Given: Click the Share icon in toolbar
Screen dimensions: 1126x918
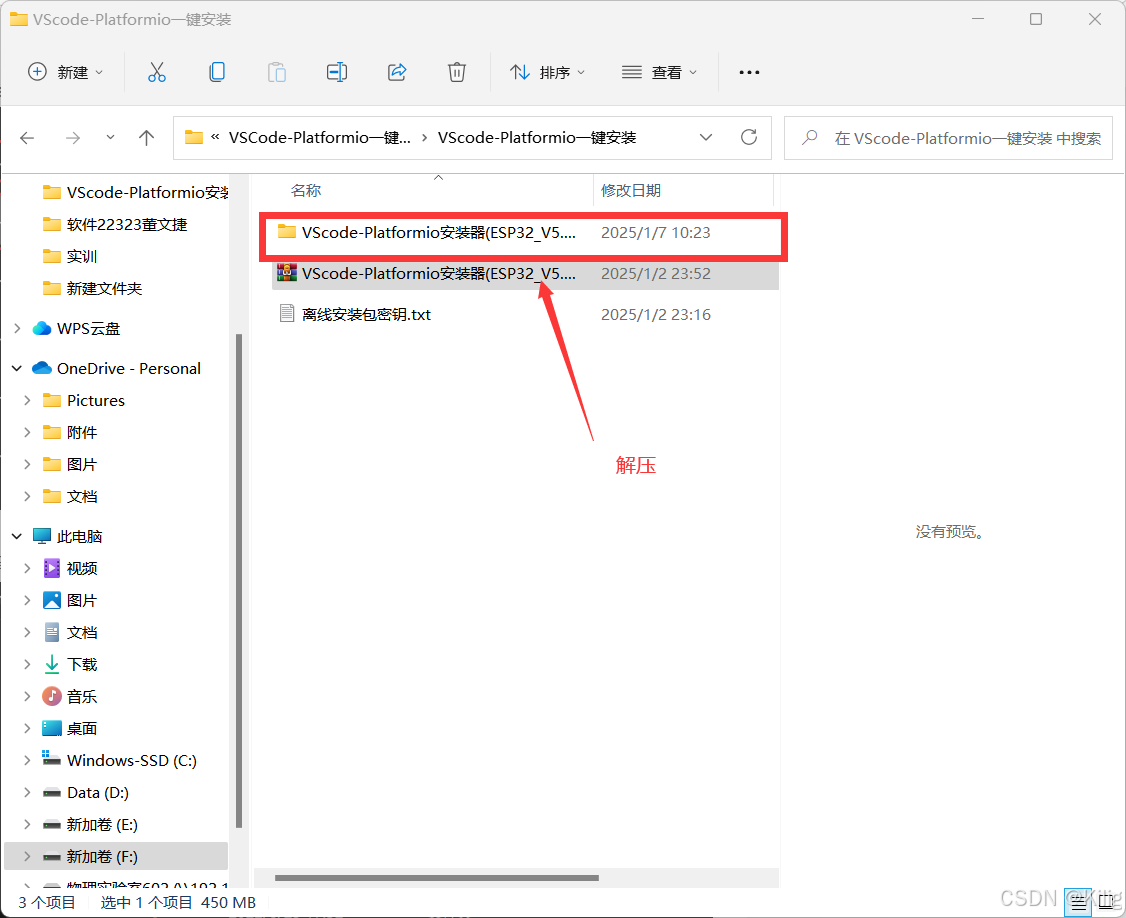Looking at the screenshot, I should [397, 73].
